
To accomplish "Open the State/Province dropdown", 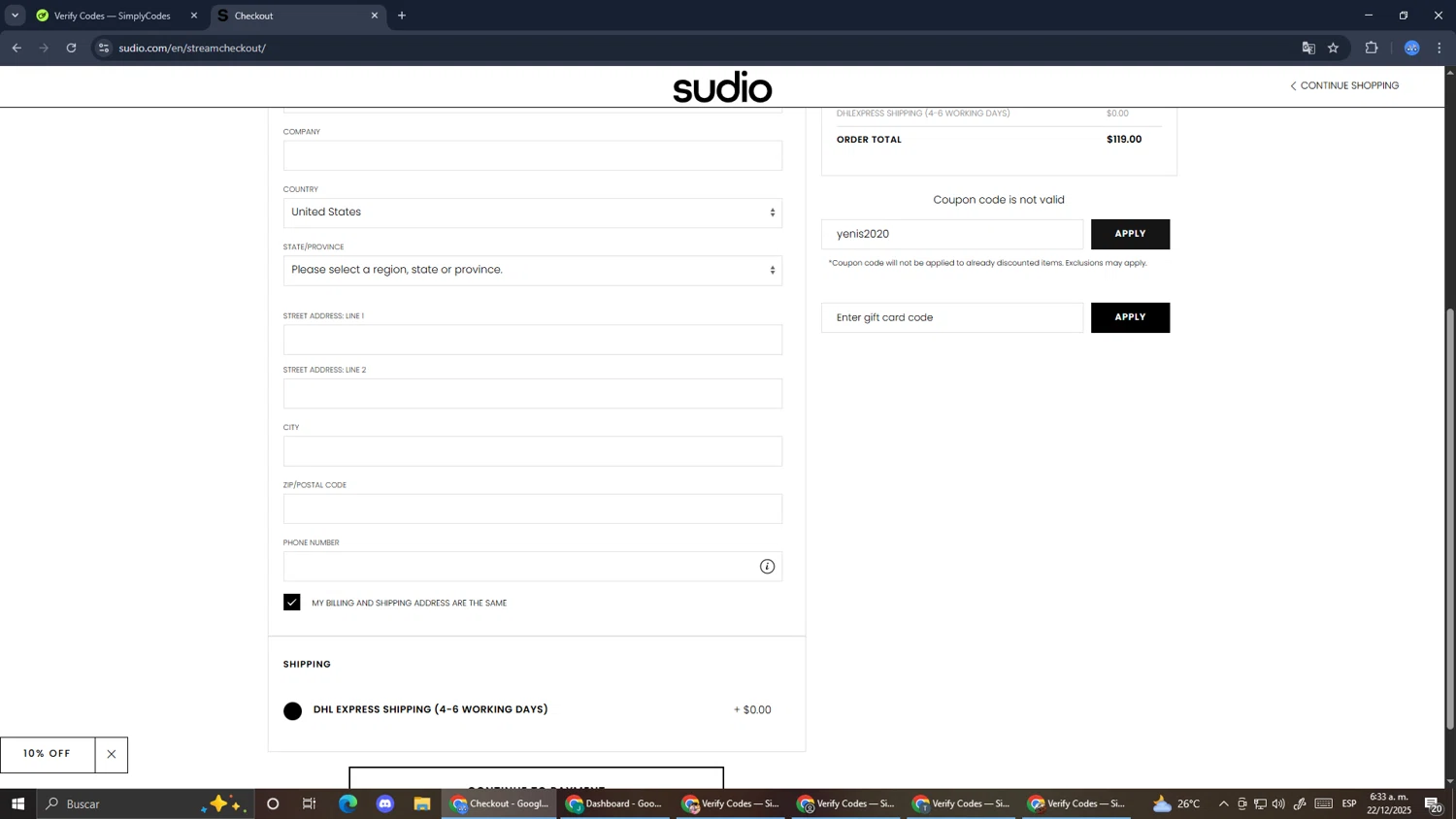I will click(x=532, y=270).
